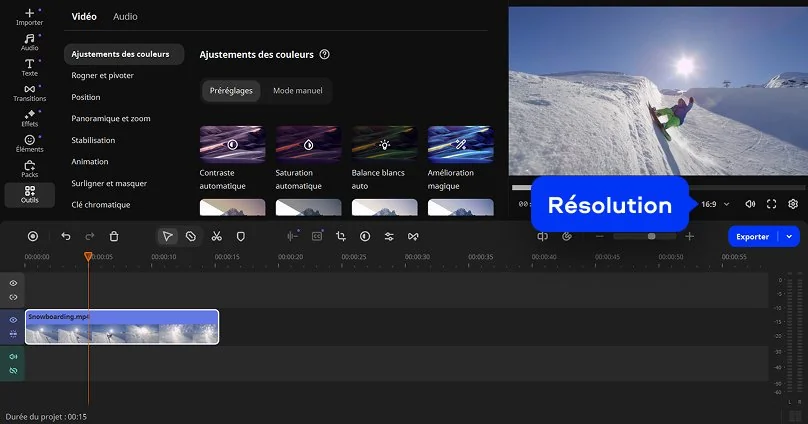The width and height of the screenshot is (808, 424).
Task: Click the magnet-like icon left of the zoom slider
Action: point(567,236)
